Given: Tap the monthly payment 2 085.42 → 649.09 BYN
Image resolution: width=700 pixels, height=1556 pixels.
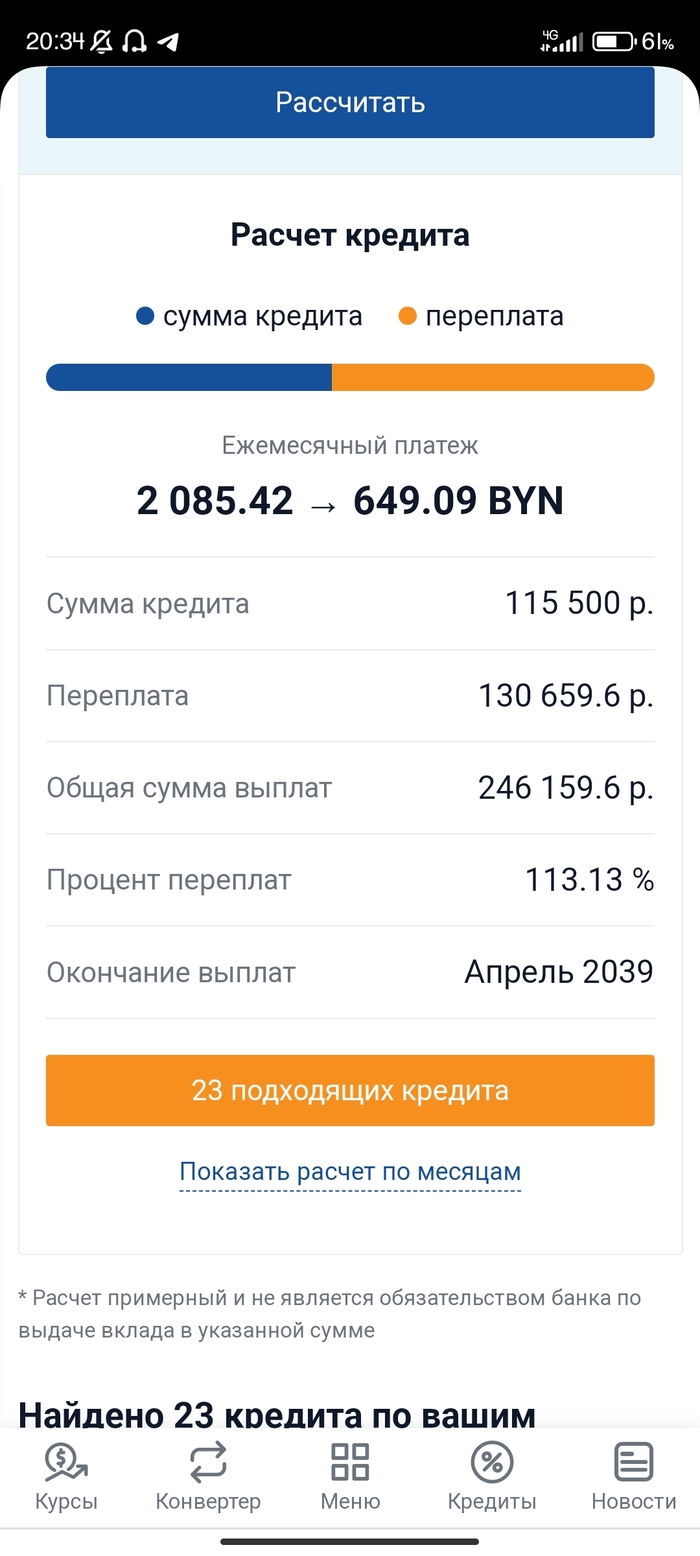Looking at the screenshot, I should point(350,500).
